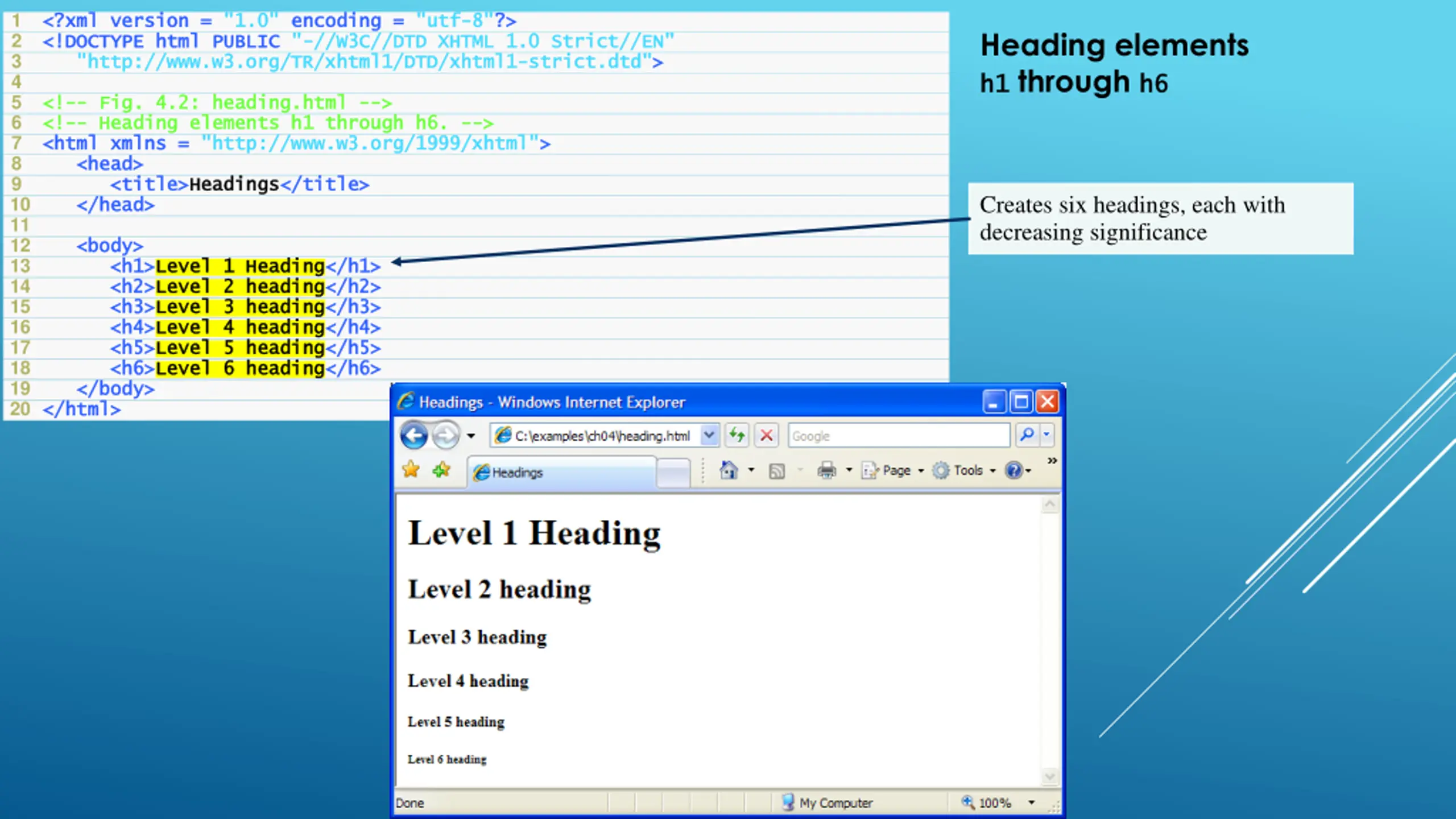Click the scroll-down arrow in browser

[x=1050, y=776]
